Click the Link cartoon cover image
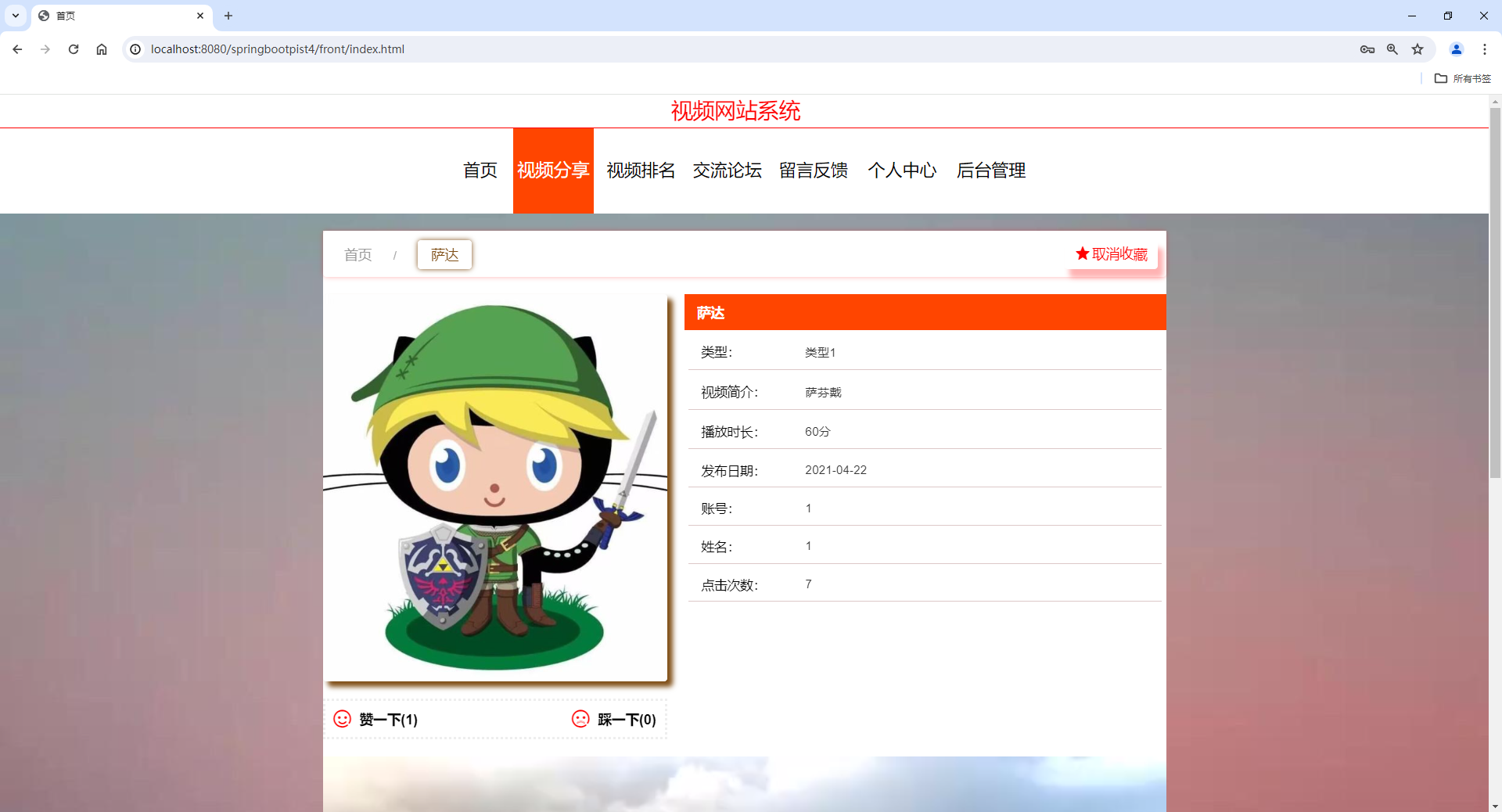The height and width of the screenshot is (812, 1502). point(495,488)
